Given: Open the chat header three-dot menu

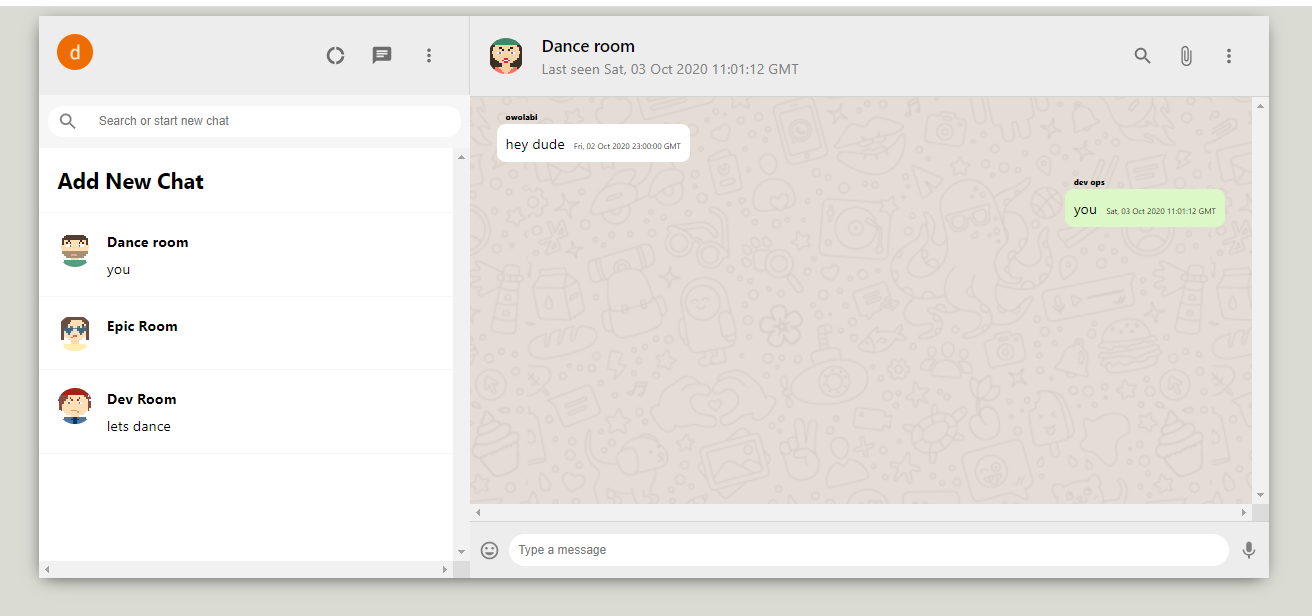Looking at the screenshot, I should click(x=1229, y=56).
